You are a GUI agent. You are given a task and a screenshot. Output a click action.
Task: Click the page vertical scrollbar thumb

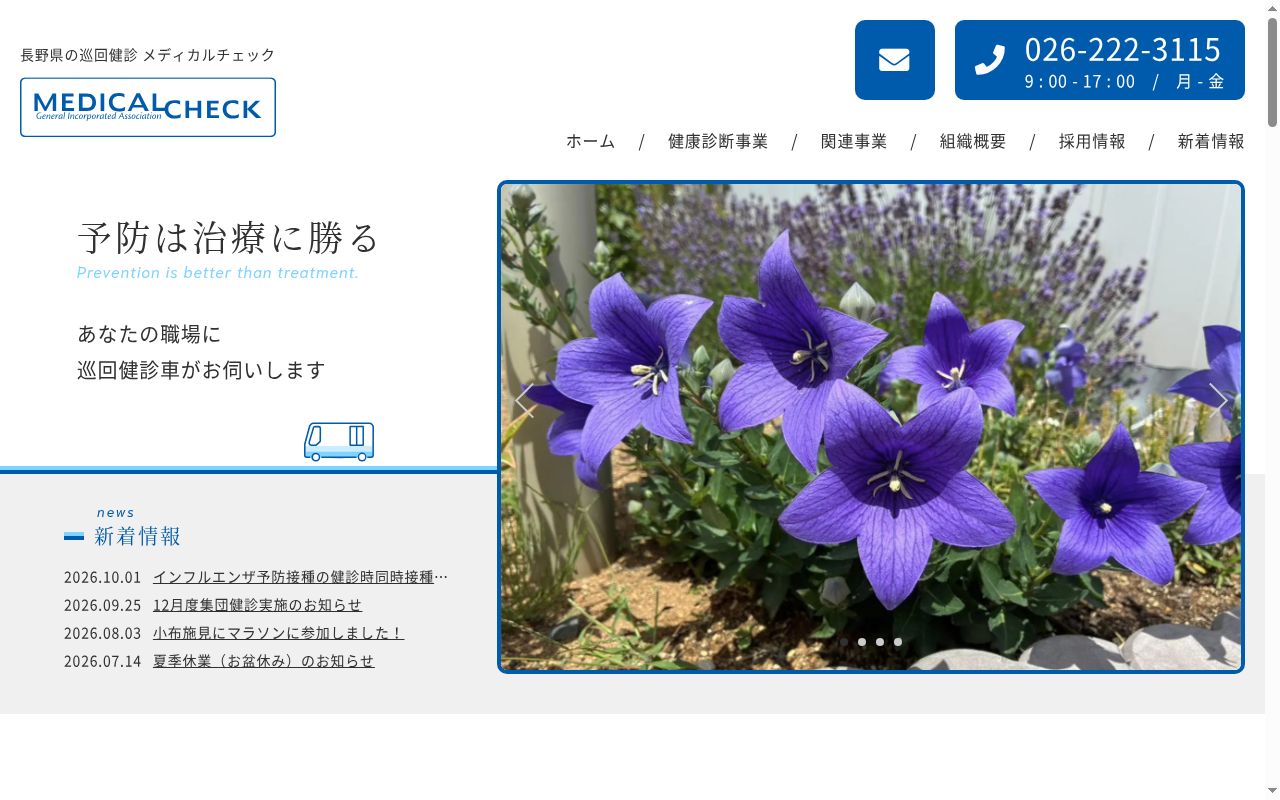coord(1272,72)
